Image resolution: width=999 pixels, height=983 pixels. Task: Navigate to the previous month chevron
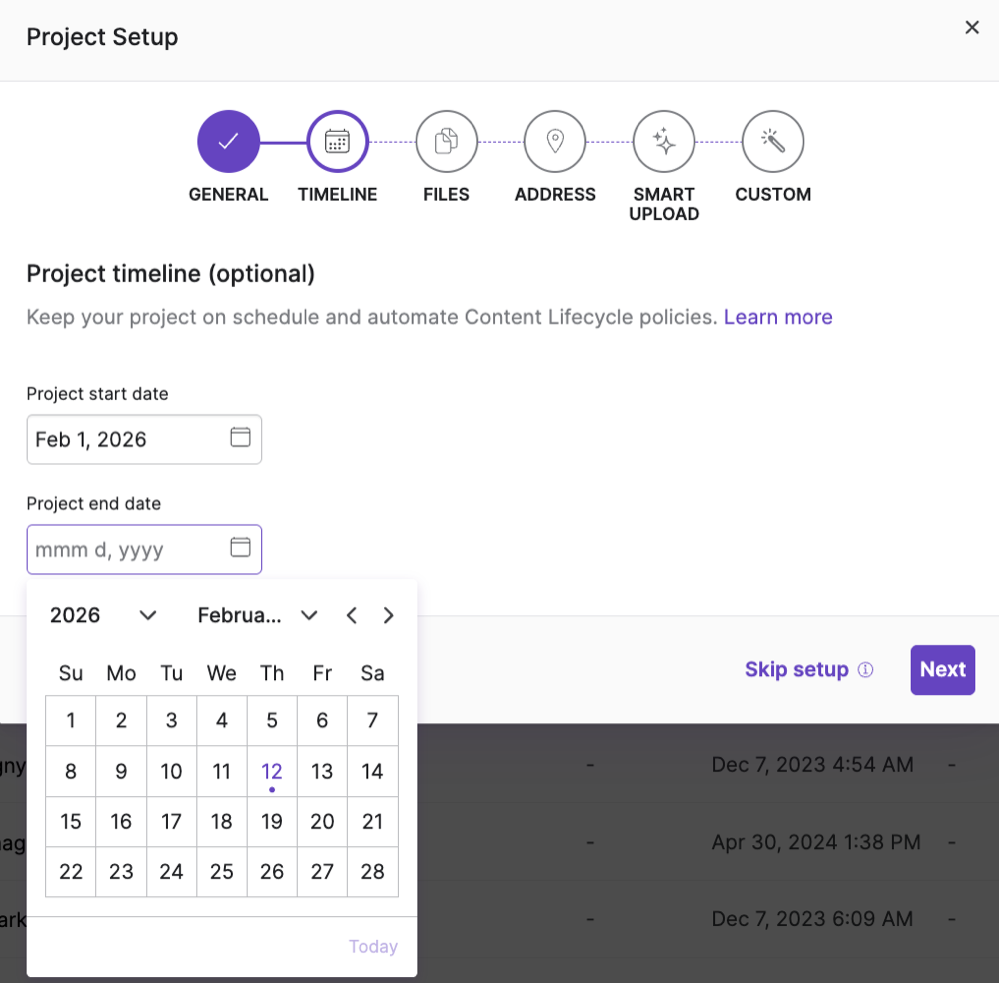tap(351, 615)
